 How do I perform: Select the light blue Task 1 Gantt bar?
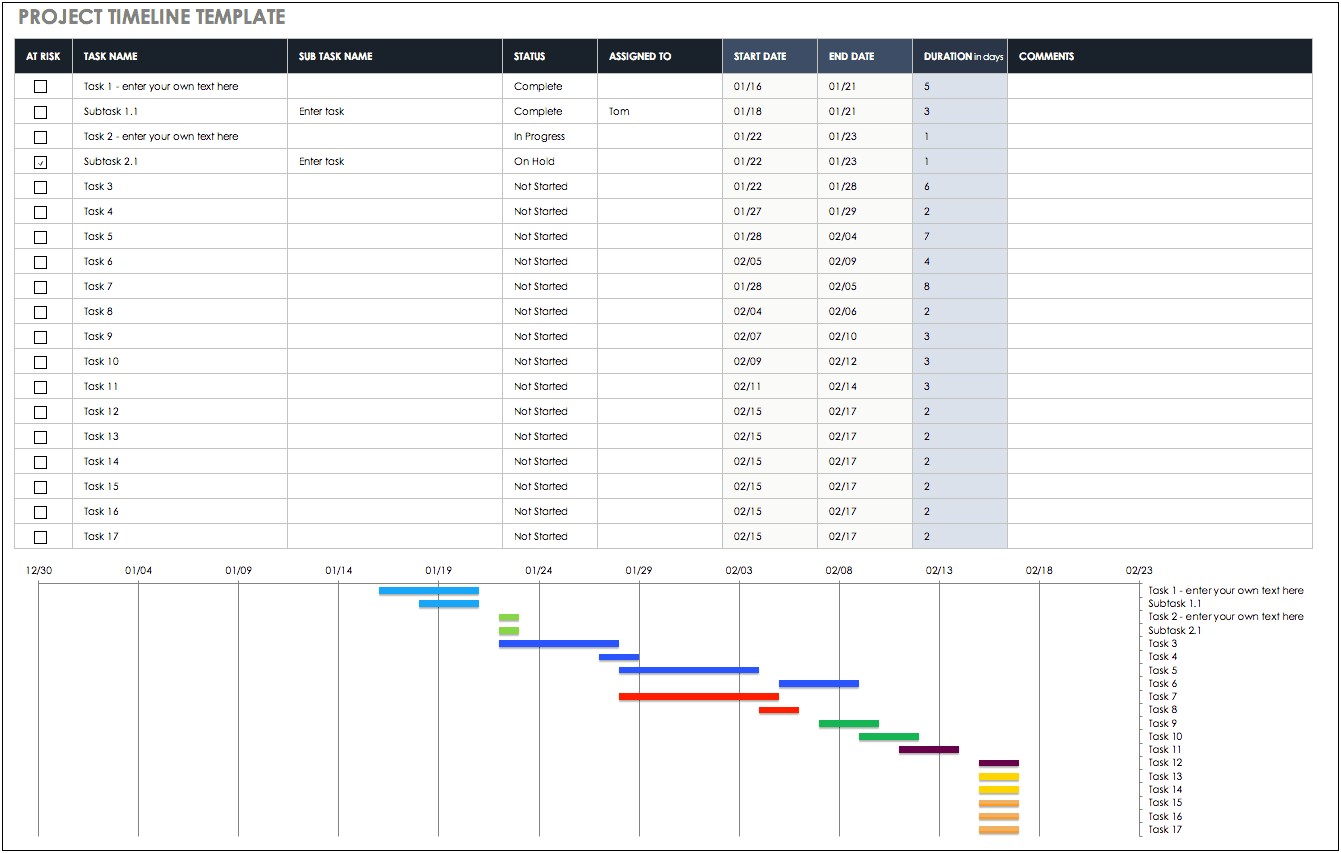[429, 591]
